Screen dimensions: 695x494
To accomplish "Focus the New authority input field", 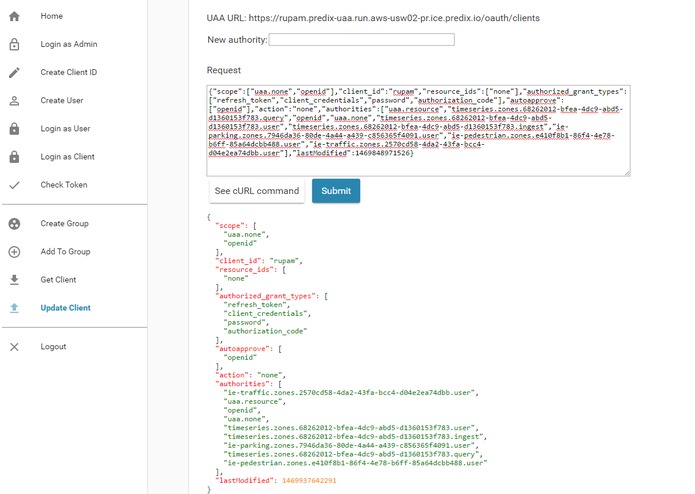I will (x=362, y=39).
